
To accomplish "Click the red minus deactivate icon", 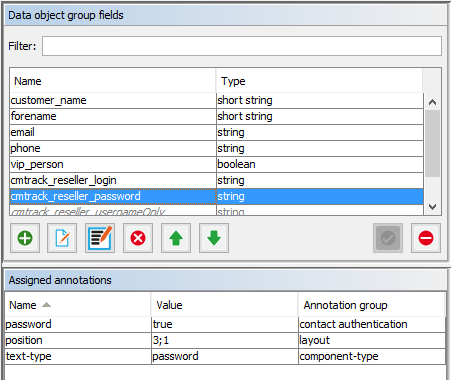I will coord(426,238).
